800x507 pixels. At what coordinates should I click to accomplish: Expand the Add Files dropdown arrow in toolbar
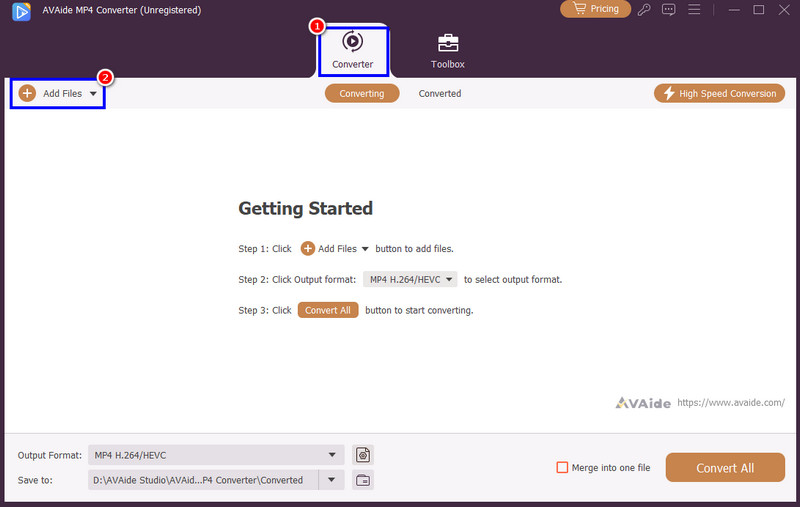click(93, 94)
